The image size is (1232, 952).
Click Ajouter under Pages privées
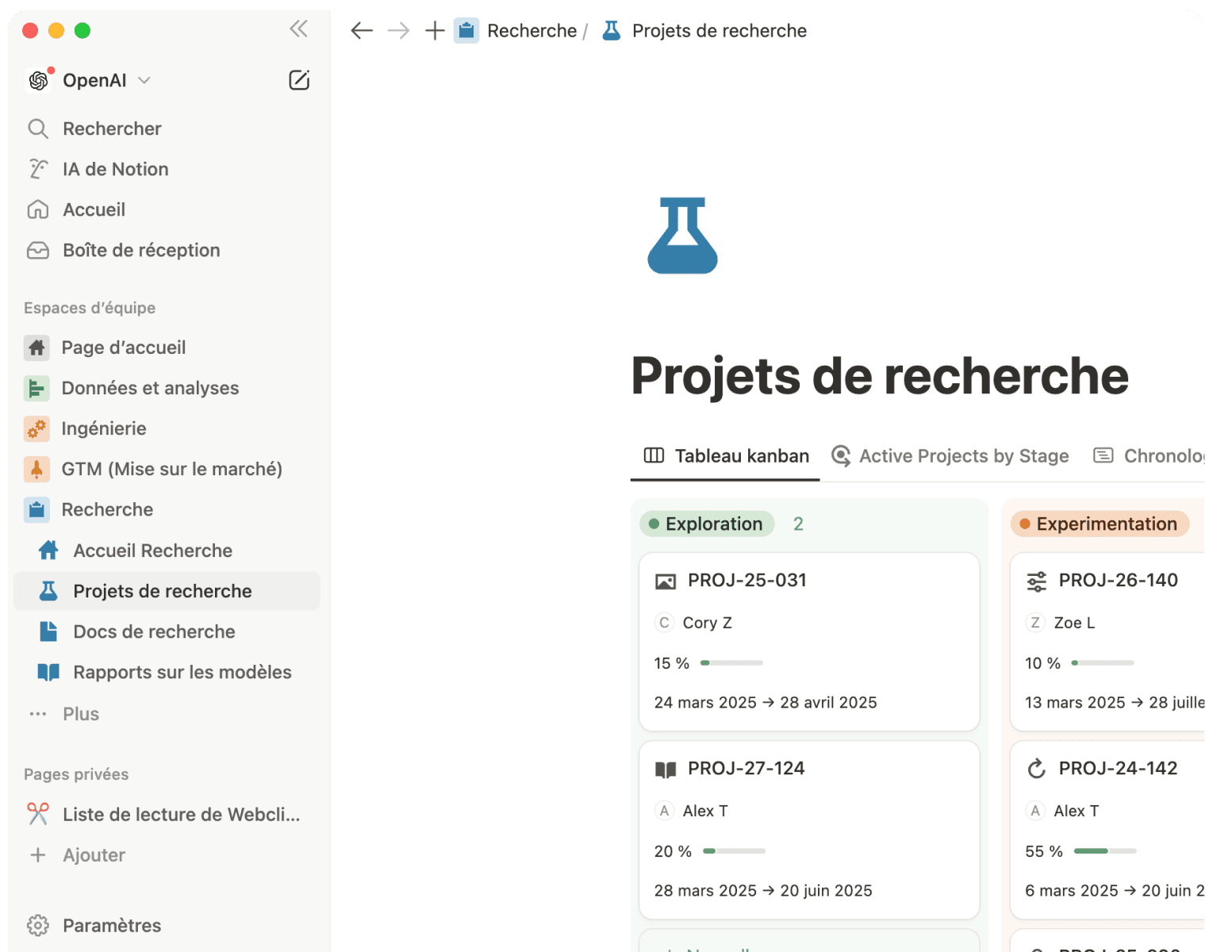point(94,854)
